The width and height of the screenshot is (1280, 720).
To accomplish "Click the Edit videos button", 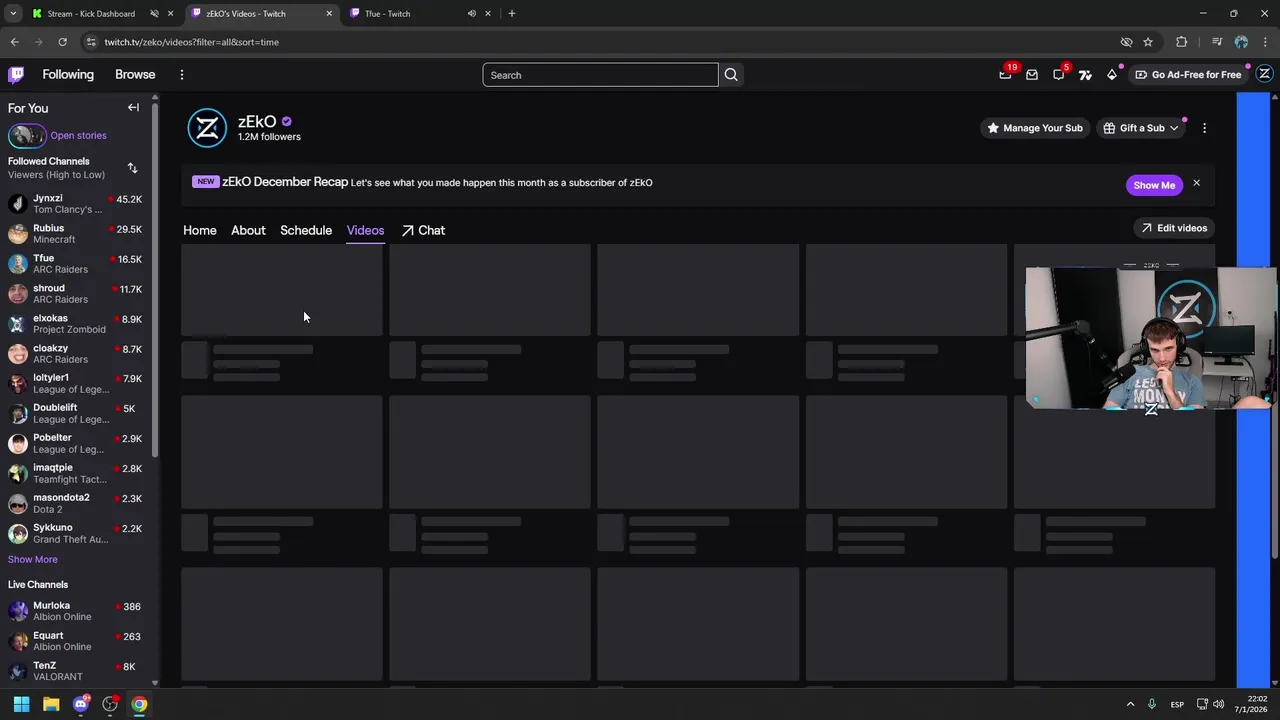I will 1174,228.
